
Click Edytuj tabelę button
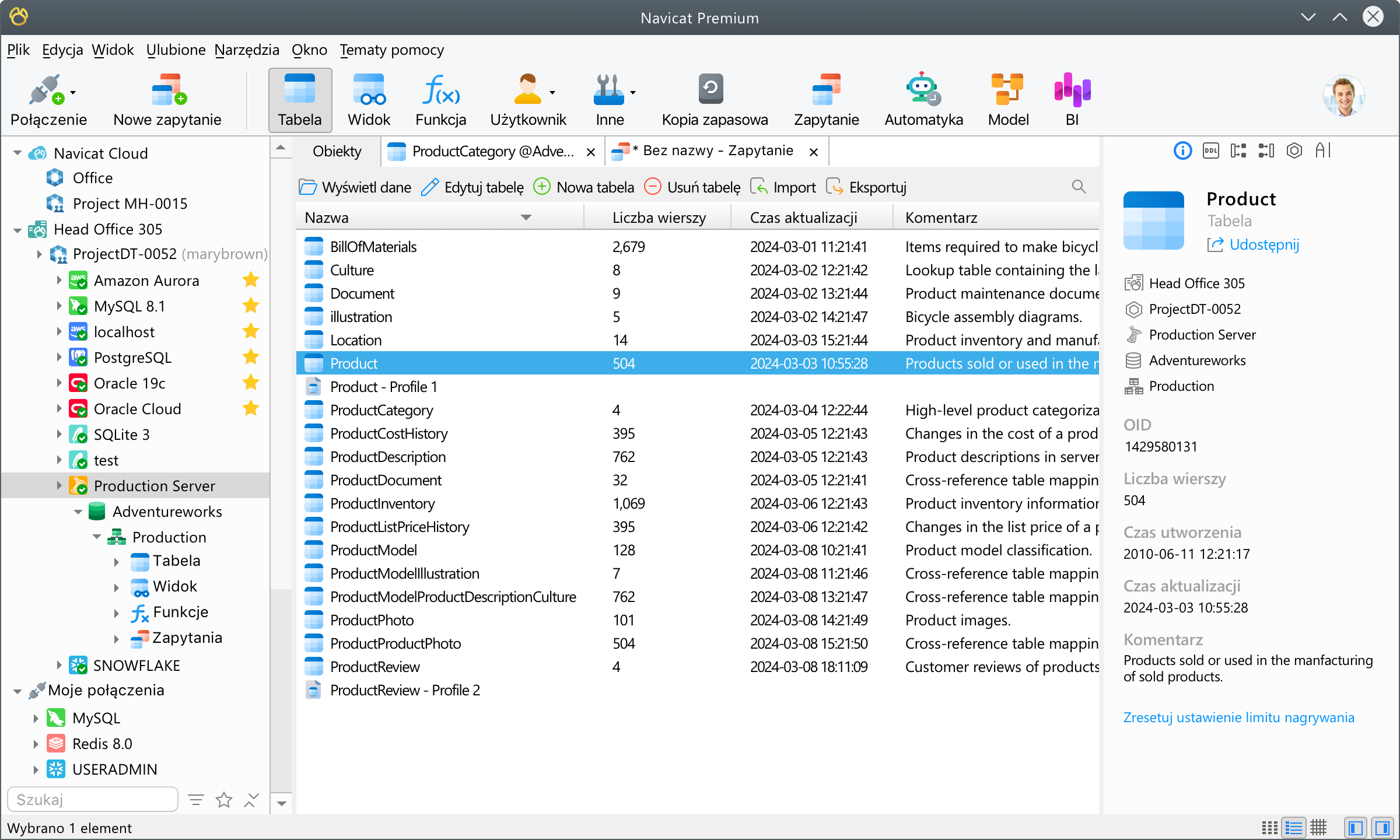473,187
